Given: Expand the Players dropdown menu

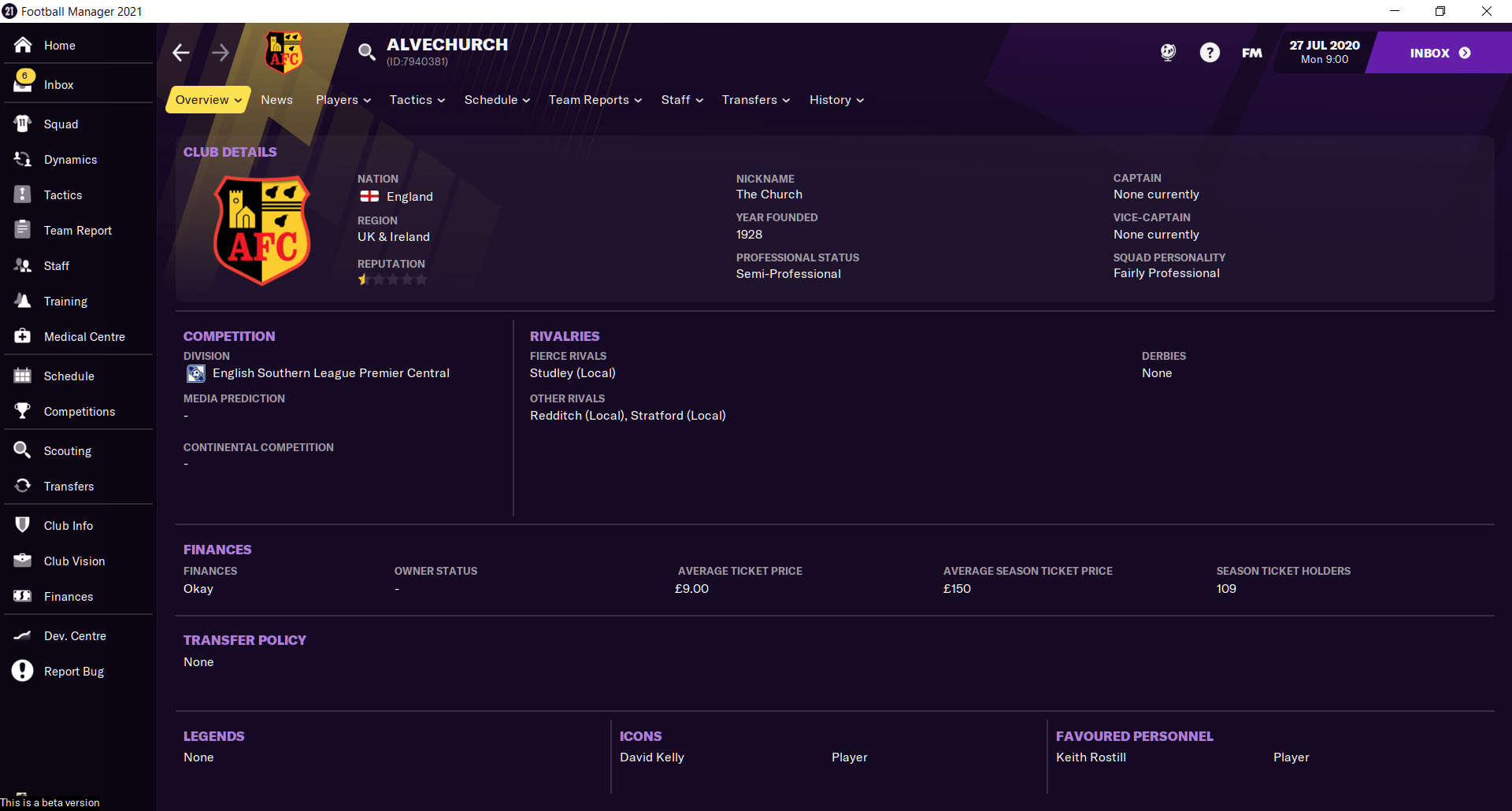Looking at the screenshot, I should [343, 100].
